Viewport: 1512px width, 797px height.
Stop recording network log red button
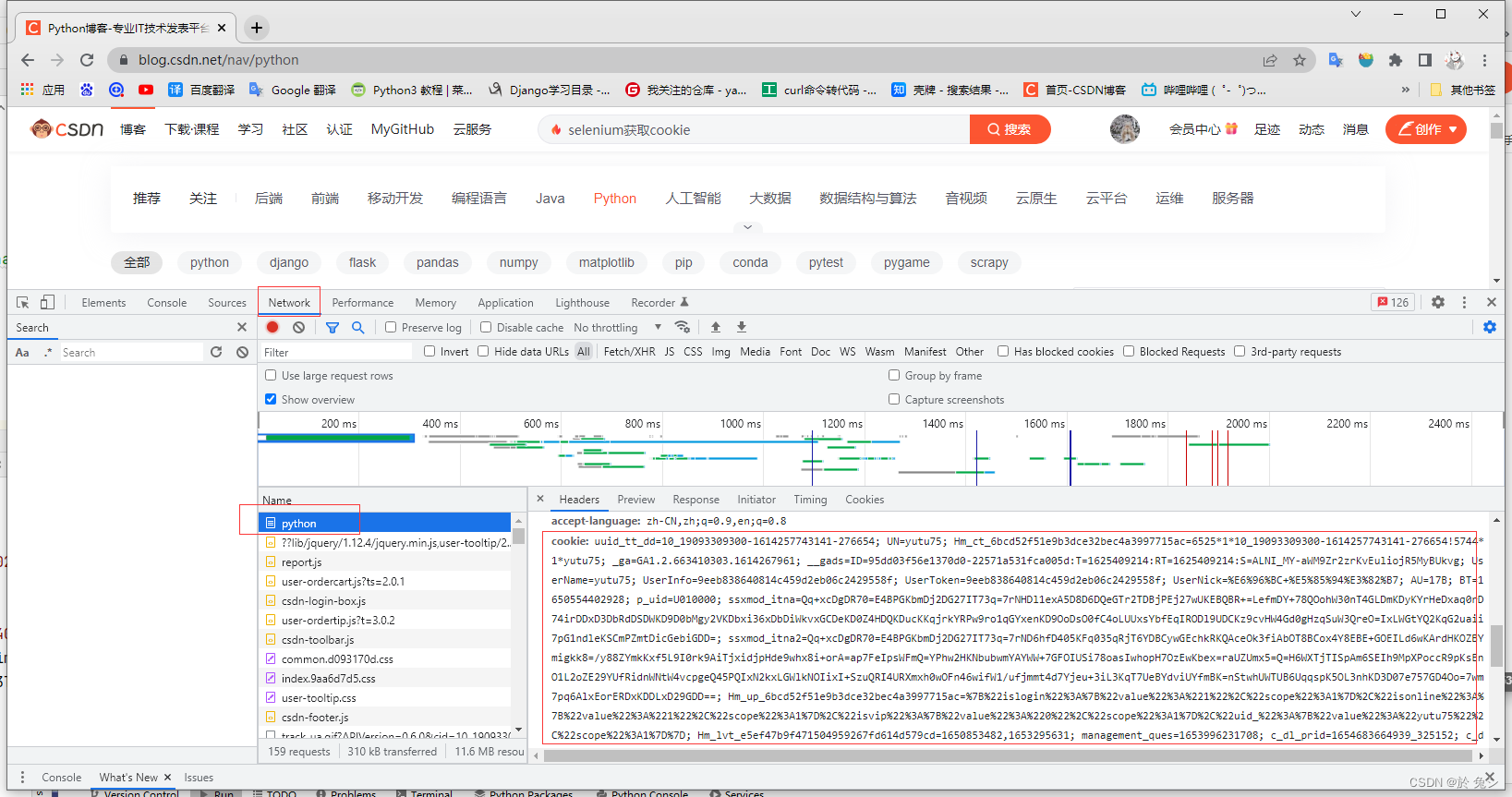pos(272,327)
